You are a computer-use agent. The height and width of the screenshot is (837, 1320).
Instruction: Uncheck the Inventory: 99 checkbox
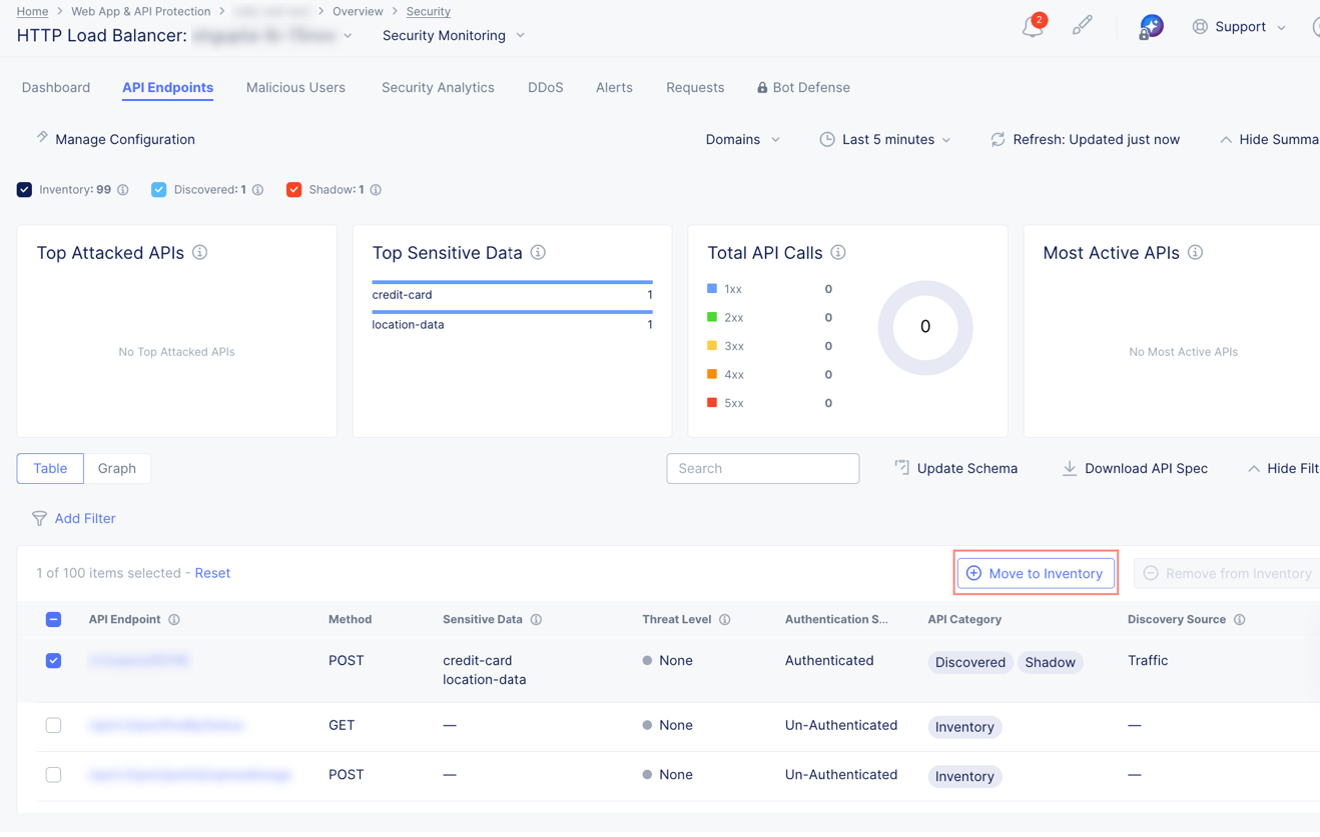coord(25,190)
